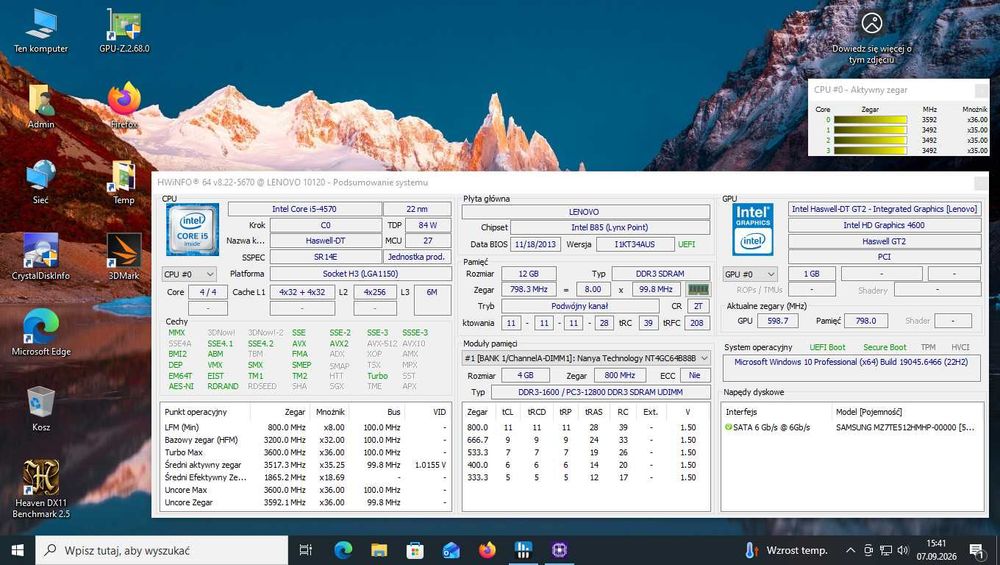
Task: Open the GPU #0 selector dropdown
Action: click(x=750, y=274)
